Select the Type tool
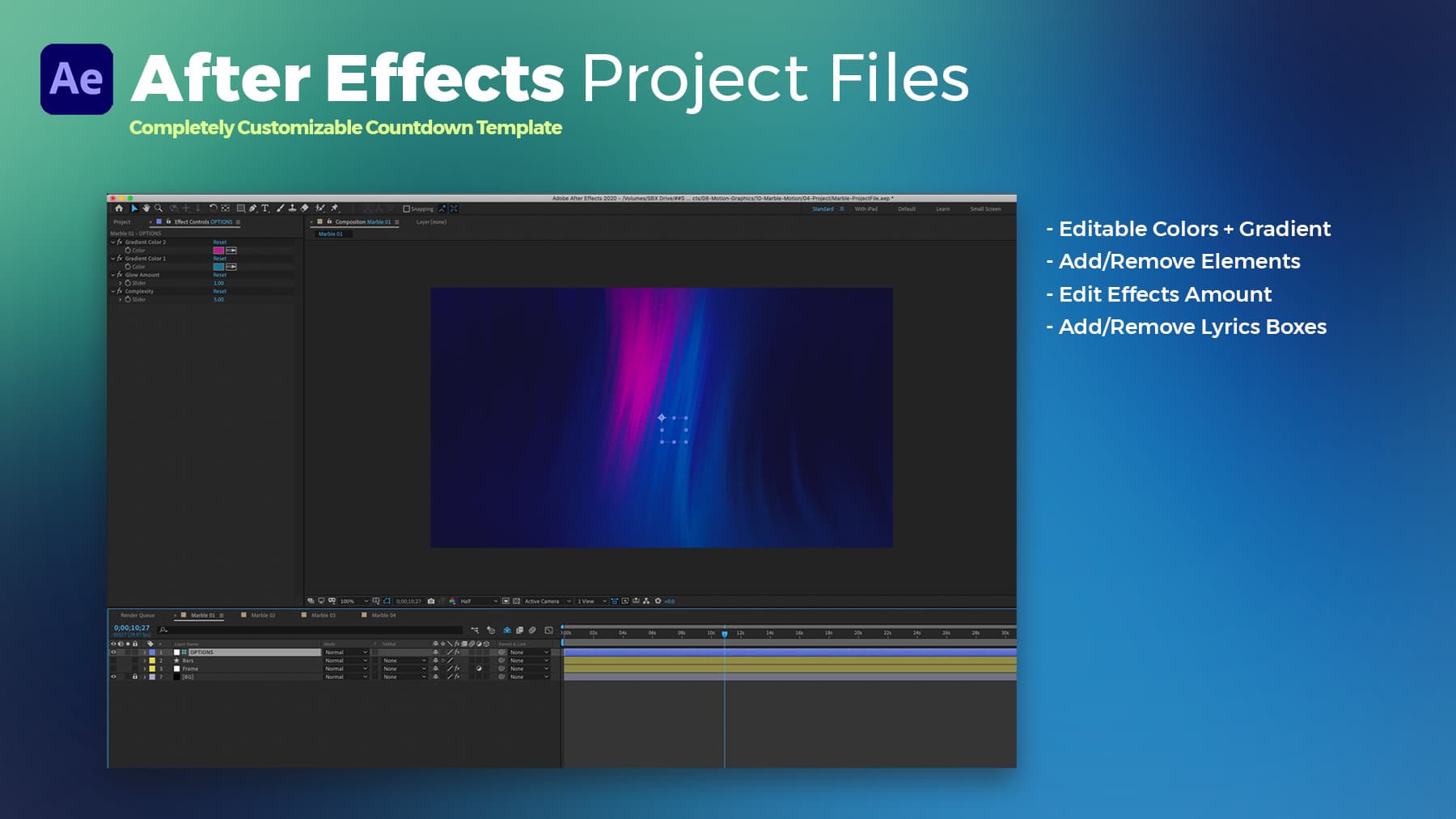The image size is (1456, 819). click(265, 209)
